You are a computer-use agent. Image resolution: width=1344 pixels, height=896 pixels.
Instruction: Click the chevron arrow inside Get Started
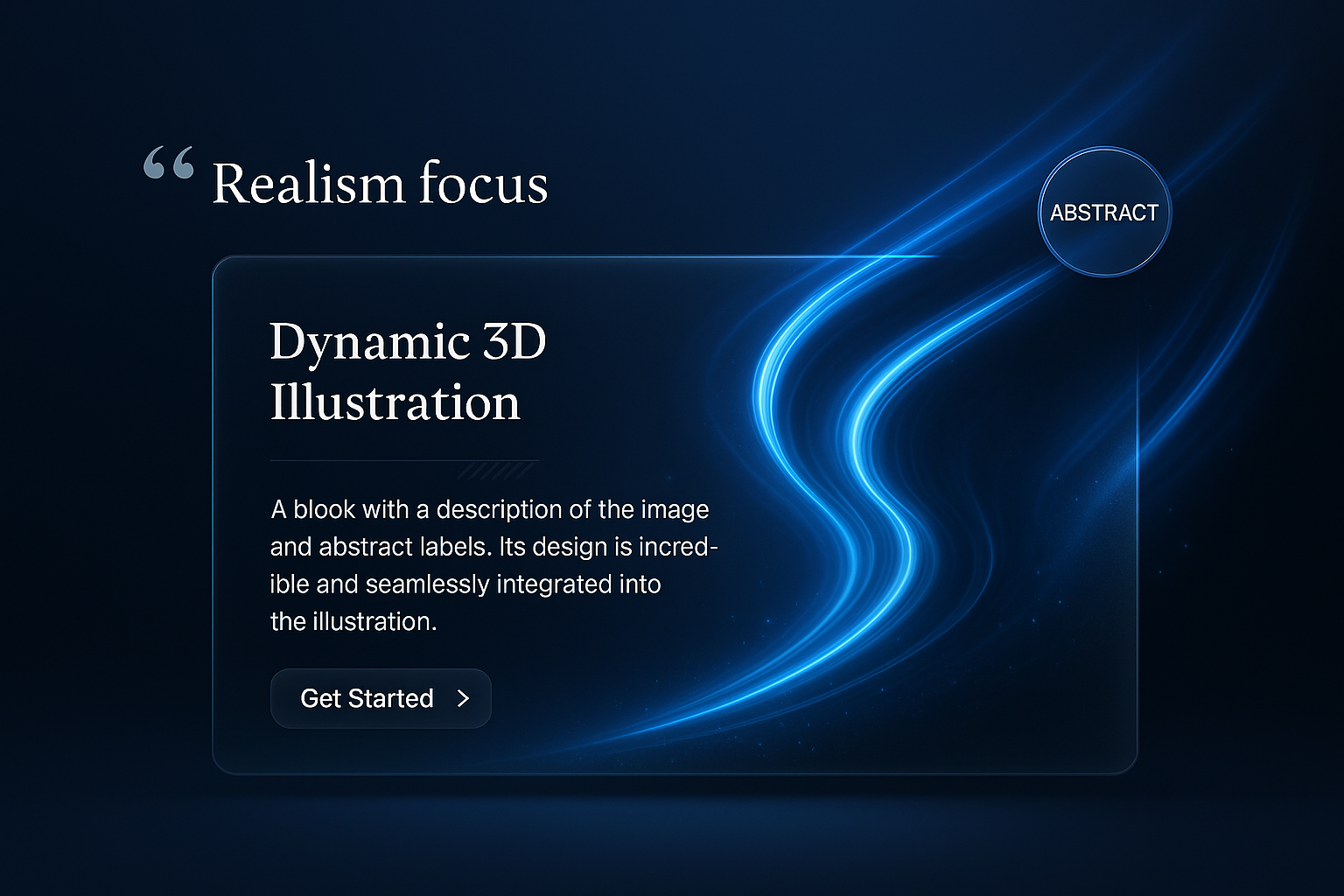464,698
